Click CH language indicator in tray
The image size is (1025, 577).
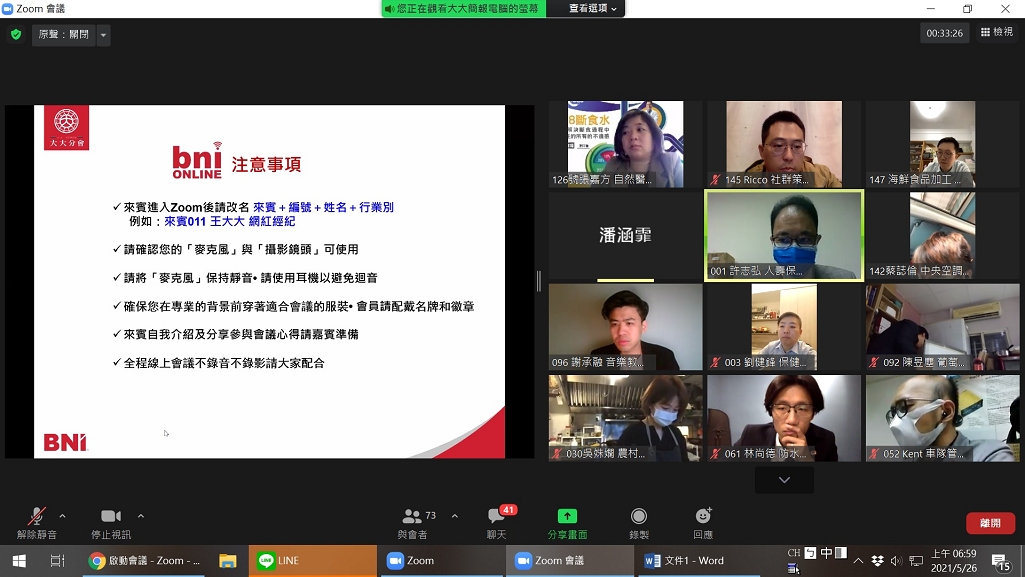pos(794,553)
